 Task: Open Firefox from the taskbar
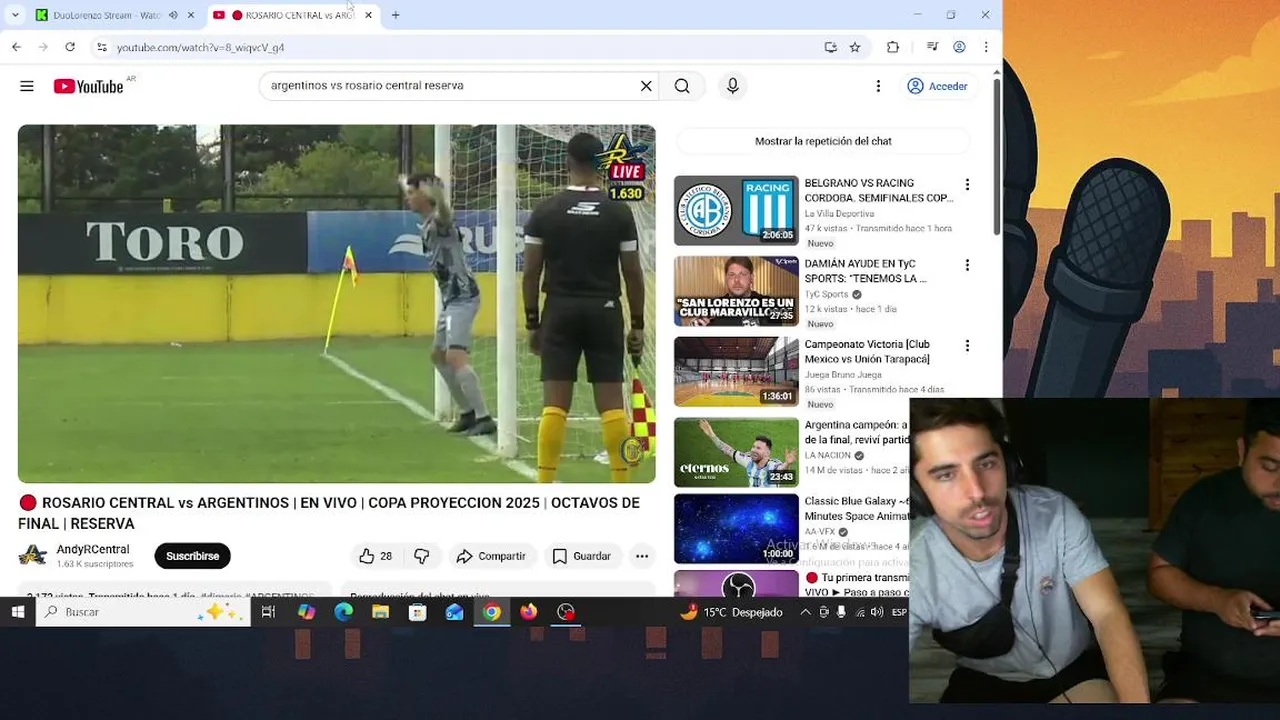pos(529,612)
